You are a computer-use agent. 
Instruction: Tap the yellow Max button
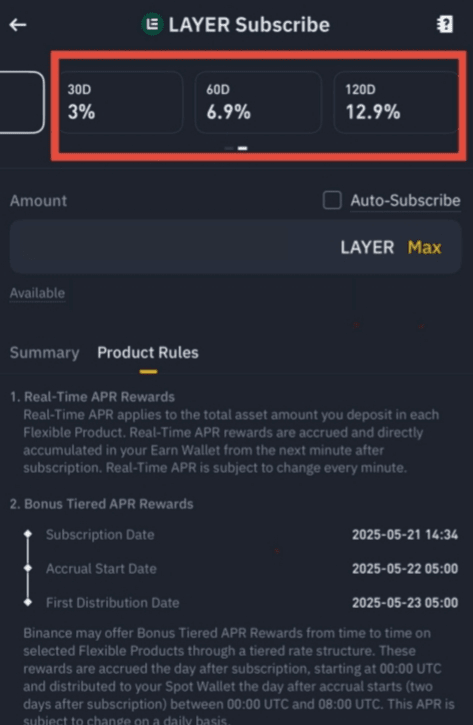click(424, 247)
